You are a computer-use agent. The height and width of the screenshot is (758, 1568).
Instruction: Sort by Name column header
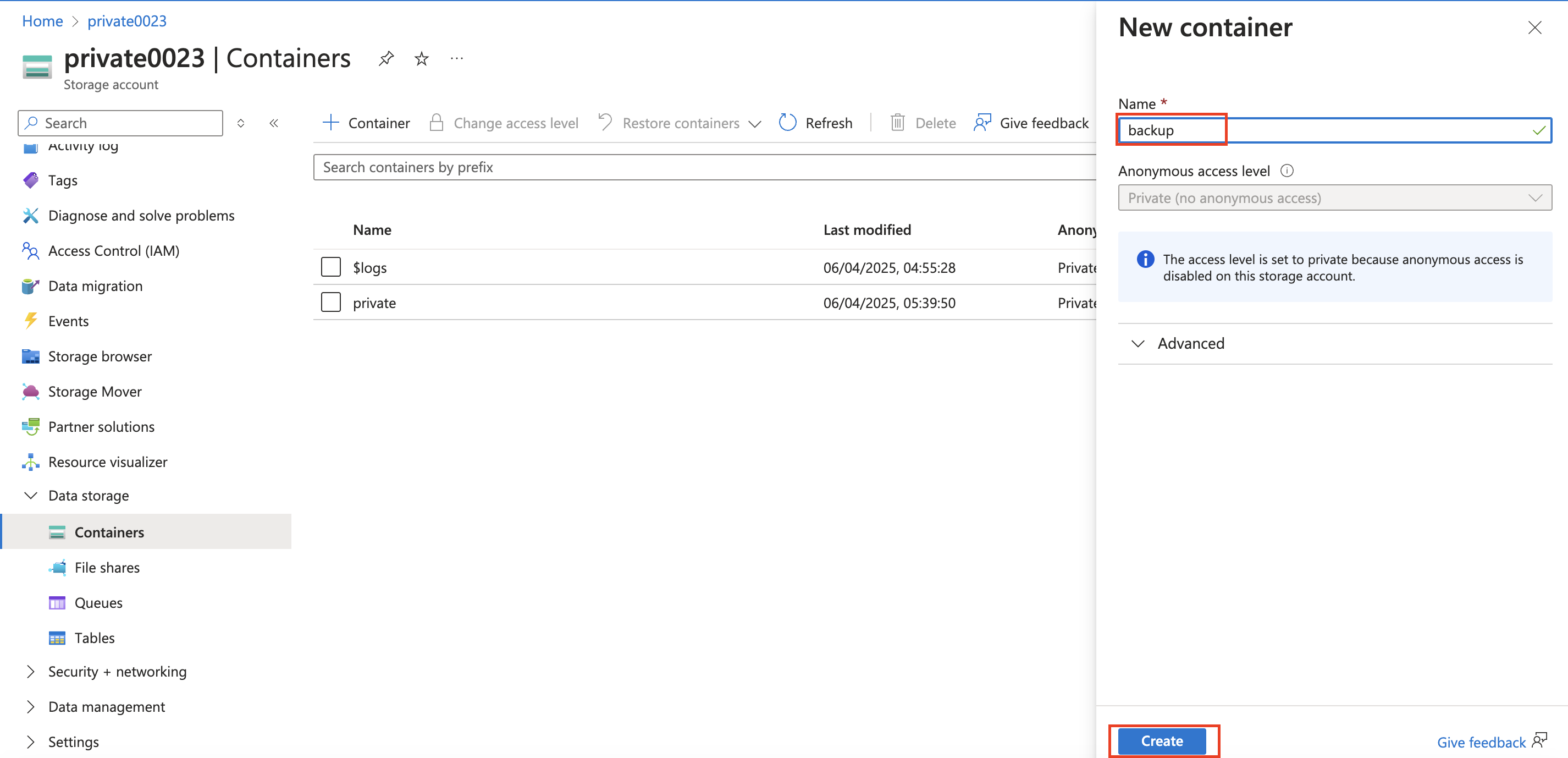tap(372, 229)
